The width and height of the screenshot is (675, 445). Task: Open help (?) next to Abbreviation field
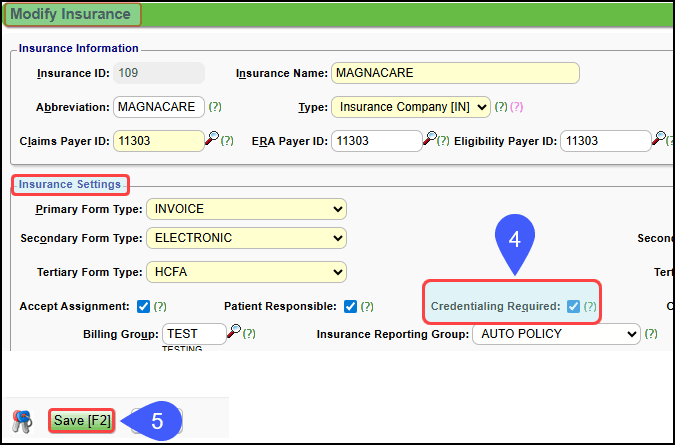(215, 106)
